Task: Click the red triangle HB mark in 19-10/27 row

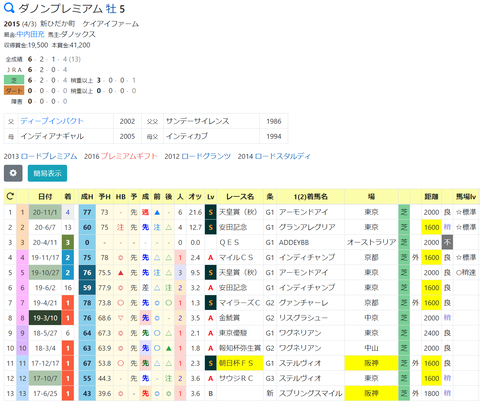Action: (120, 272)
